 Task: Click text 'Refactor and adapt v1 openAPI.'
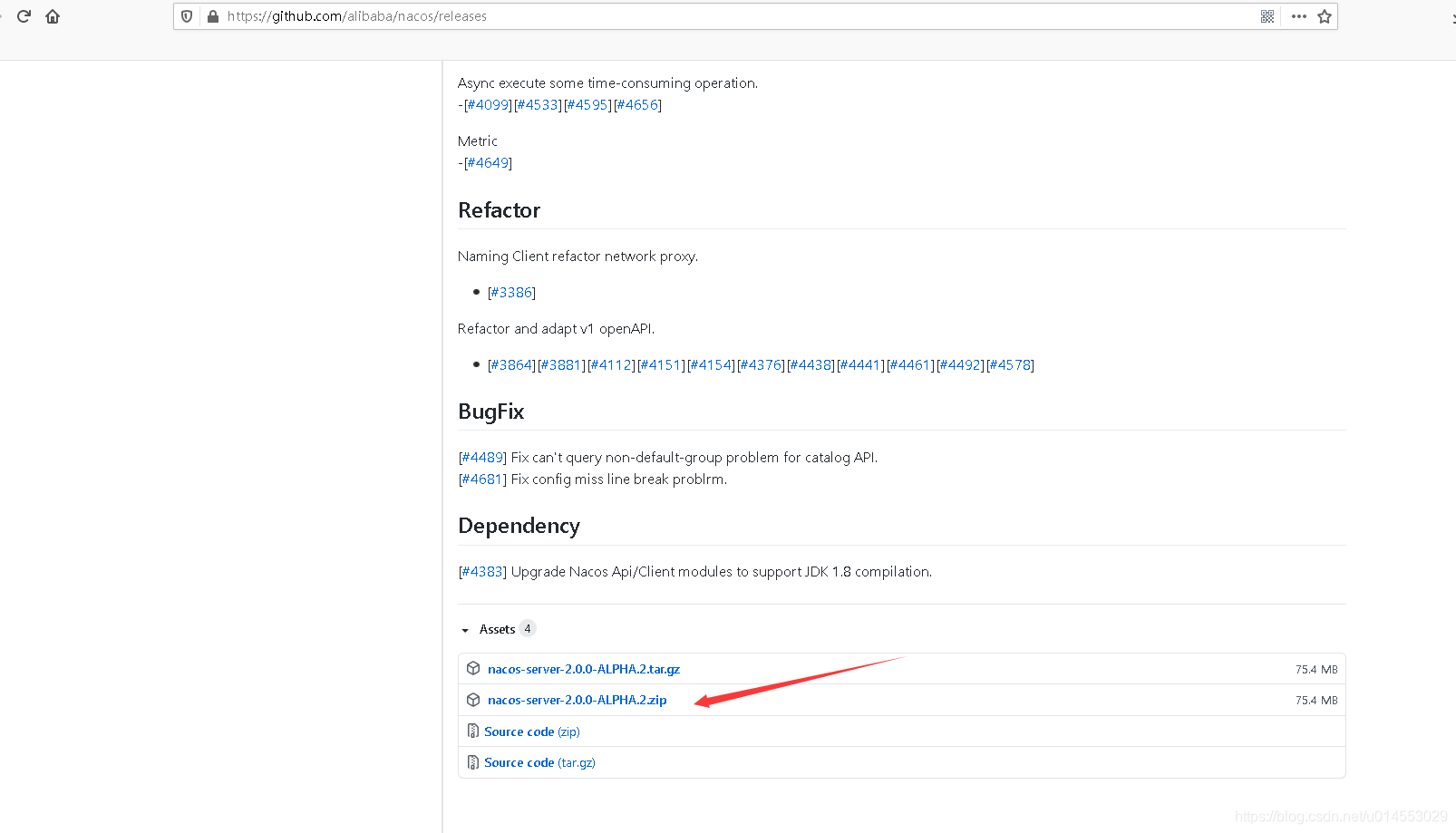click(556, 329)
